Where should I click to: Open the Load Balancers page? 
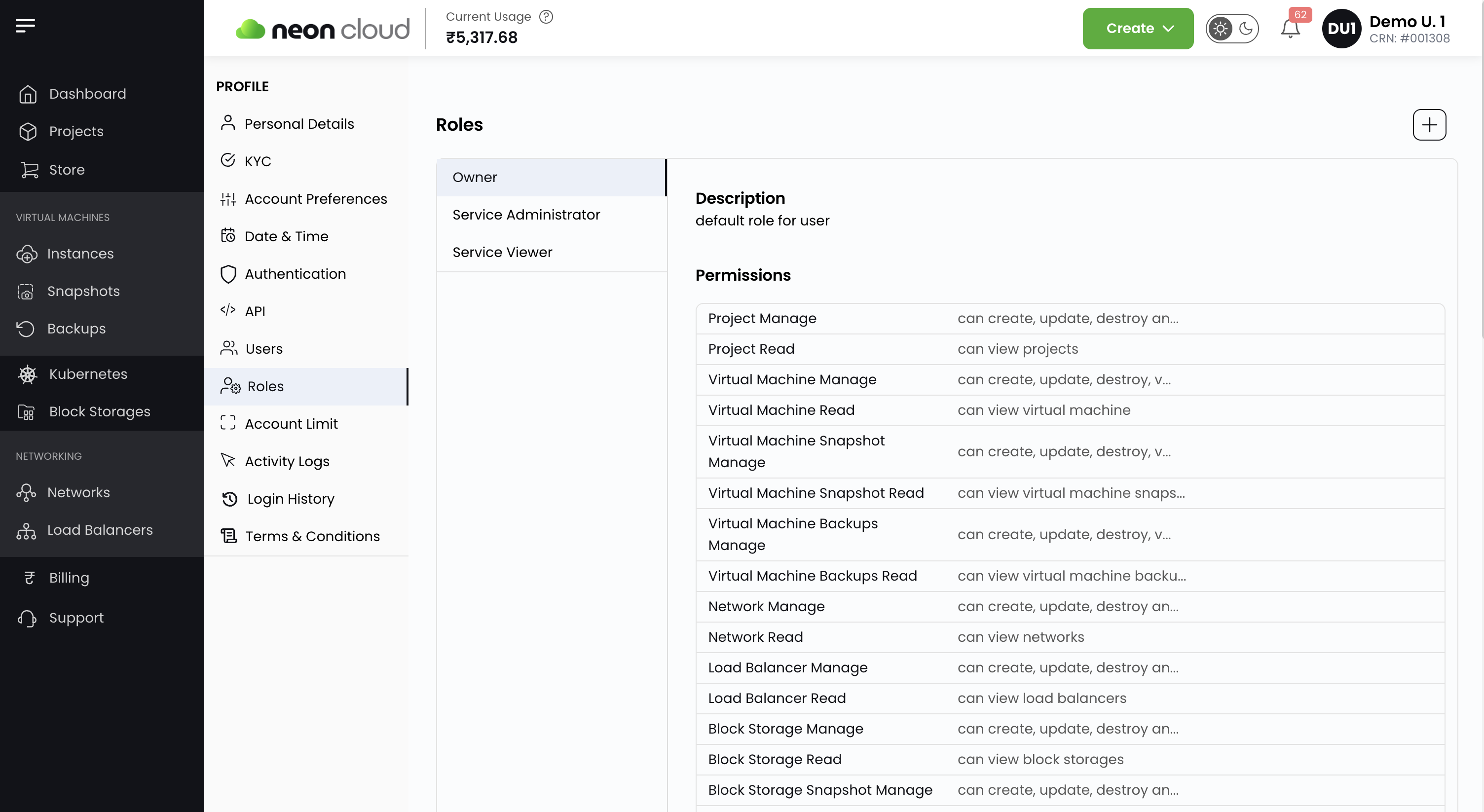pos(100,530)
